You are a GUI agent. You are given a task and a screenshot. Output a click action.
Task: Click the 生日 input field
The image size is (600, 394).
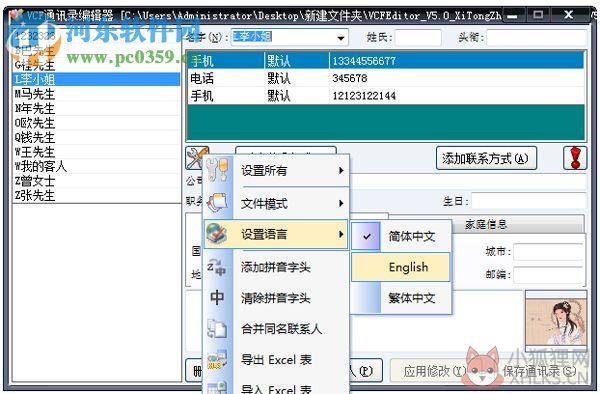529,201
